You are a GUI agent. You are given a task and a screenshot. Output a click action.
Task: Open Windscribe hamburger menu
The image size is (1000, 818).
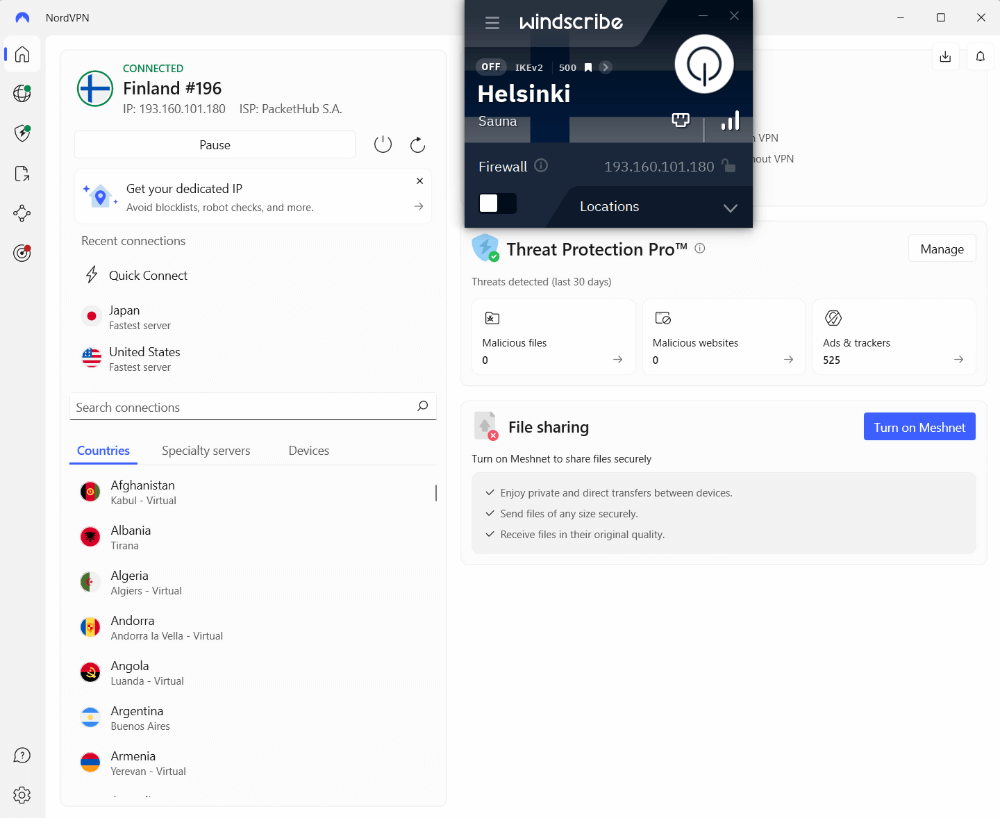pos(492,23)
